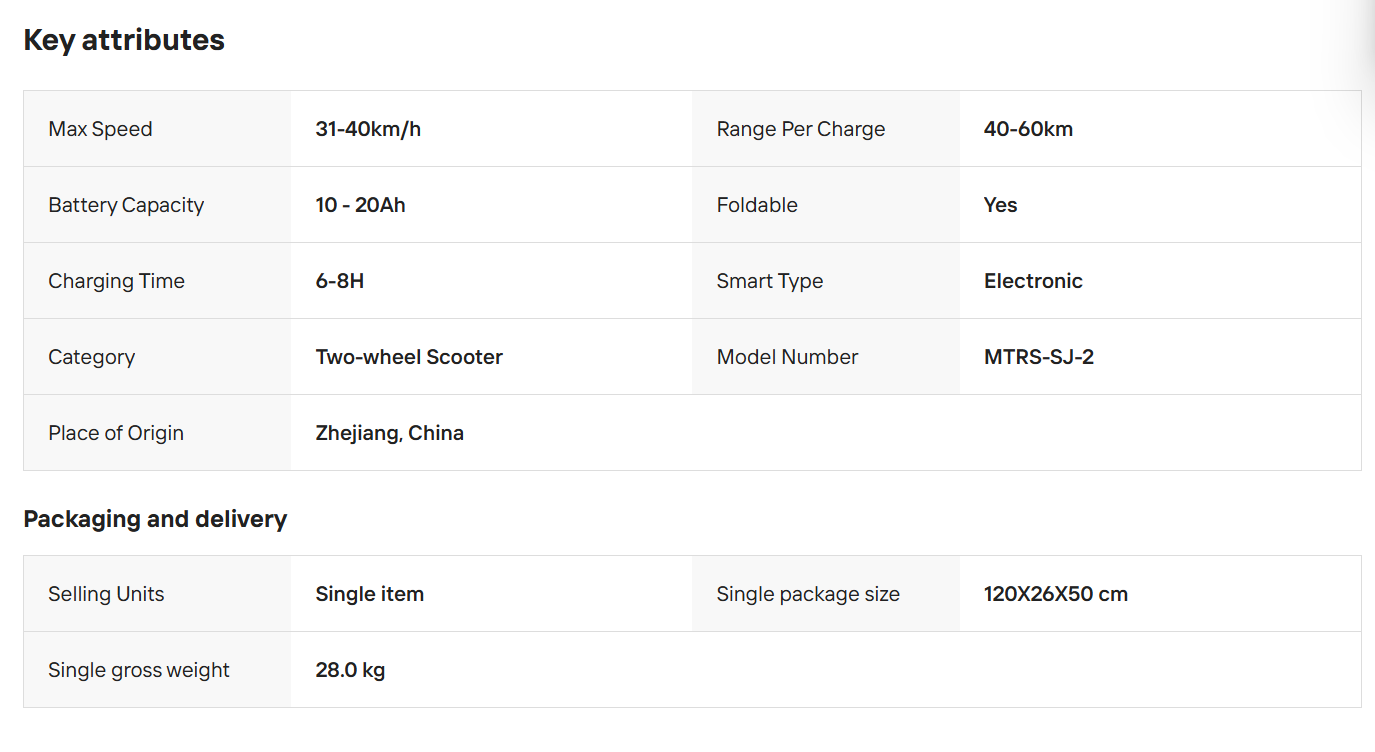Click the Zhejiang, China origin value
This screenshot has height=752, width=1375.
point(389,433)
